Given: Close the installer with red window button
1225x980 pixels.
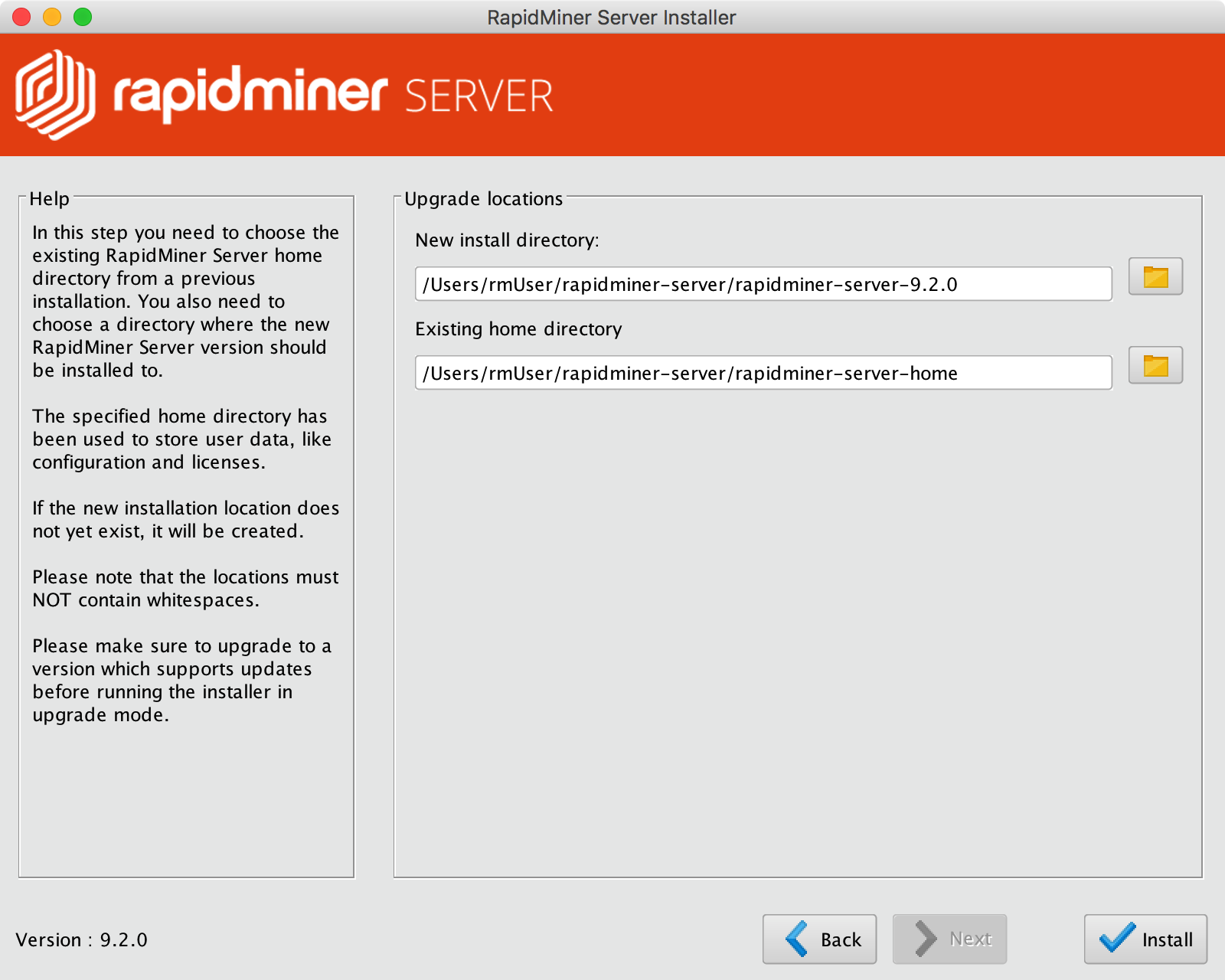Looking at the screenshot, I should click(x=21, y=17).
